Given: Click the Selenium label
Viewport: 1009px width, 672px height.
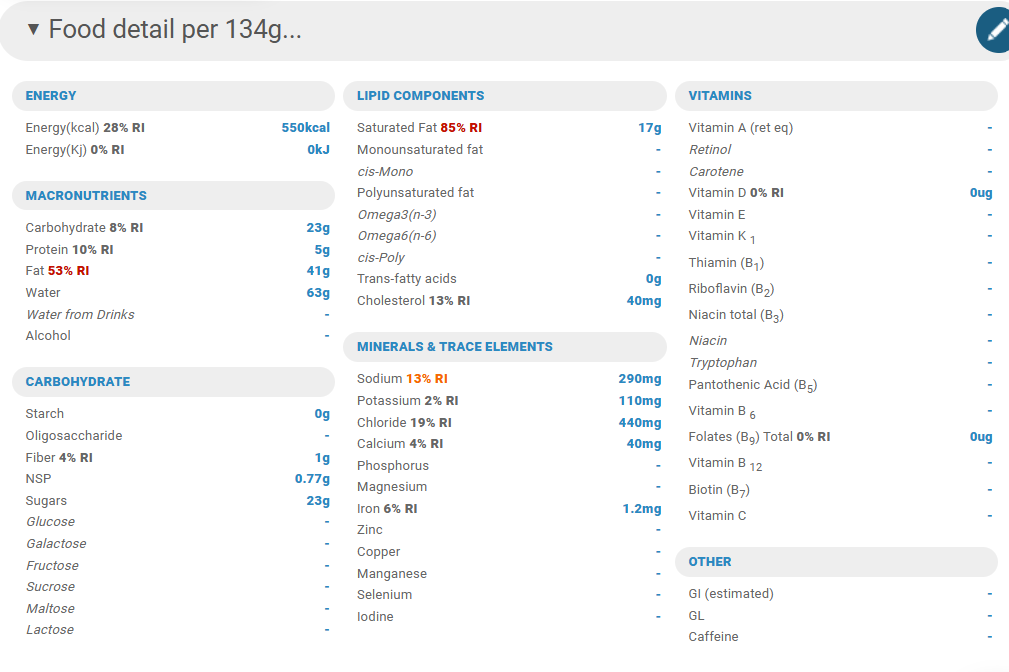Looking at the screenshot, I should click(x=385, y=595).
